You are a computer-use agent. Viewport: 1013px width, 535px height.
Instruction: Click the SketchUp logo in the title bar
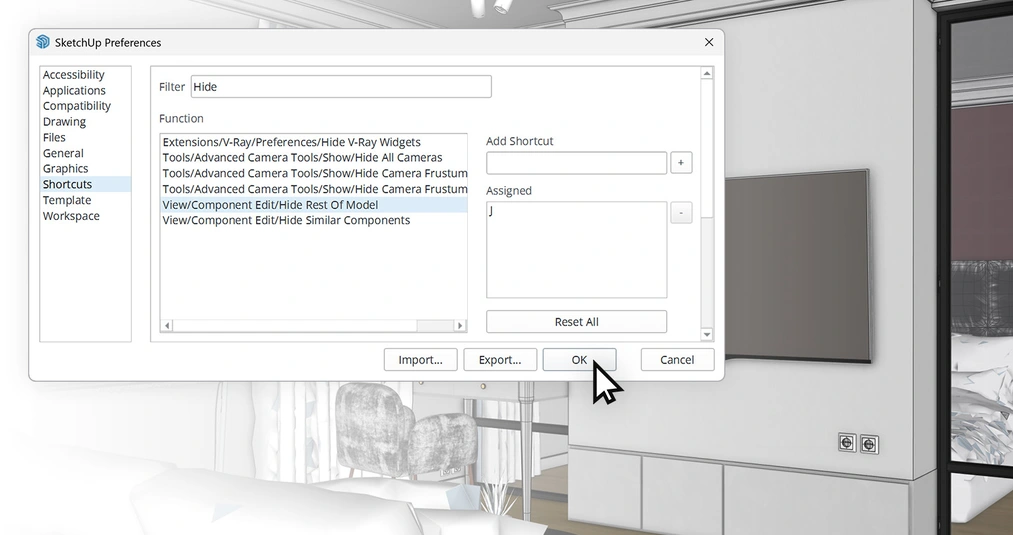coord(43,42)
